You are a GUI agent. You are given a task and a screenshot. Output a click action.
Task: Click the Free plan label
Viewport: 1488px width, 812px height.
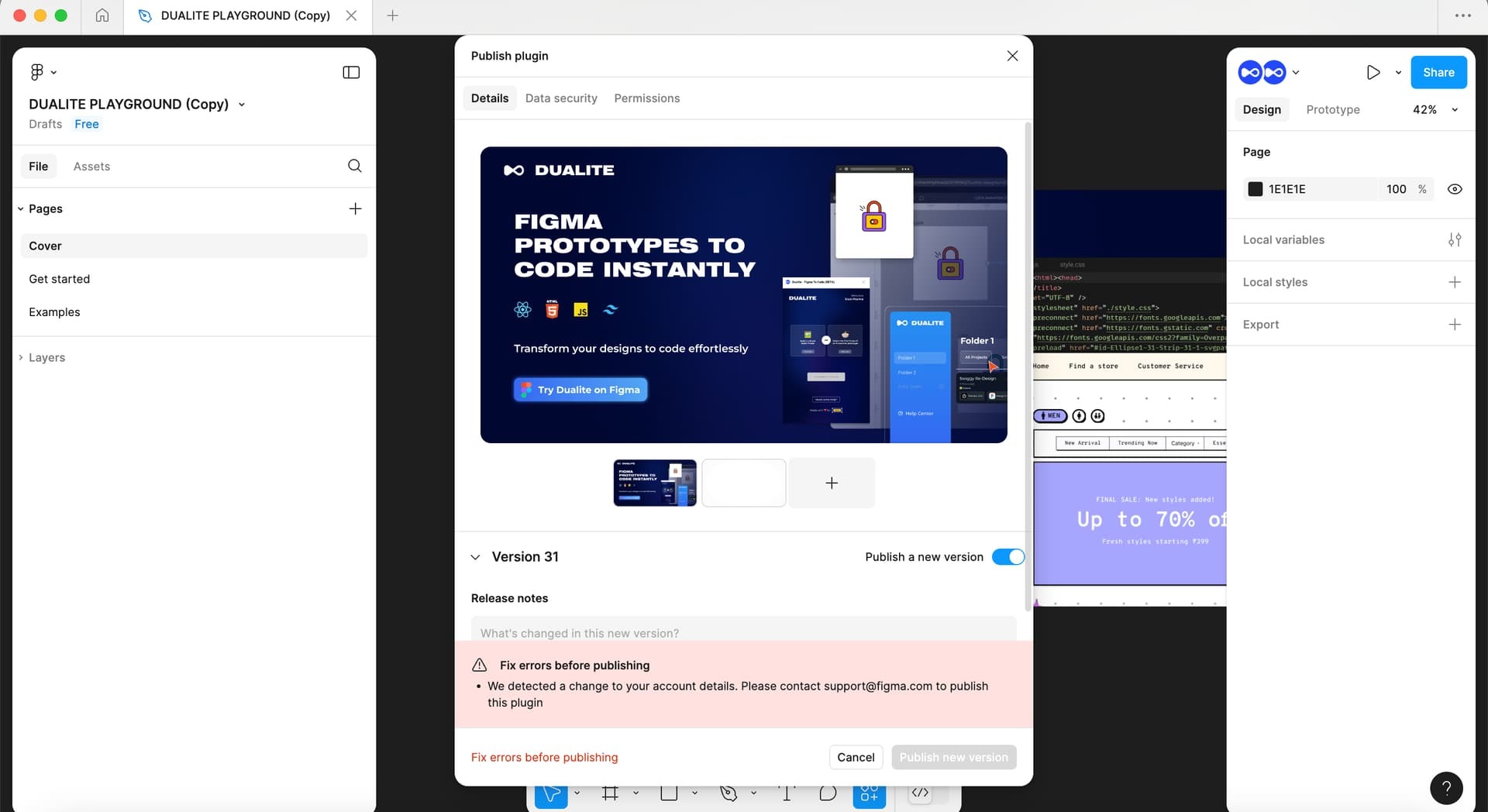click(x=87, y=124)
